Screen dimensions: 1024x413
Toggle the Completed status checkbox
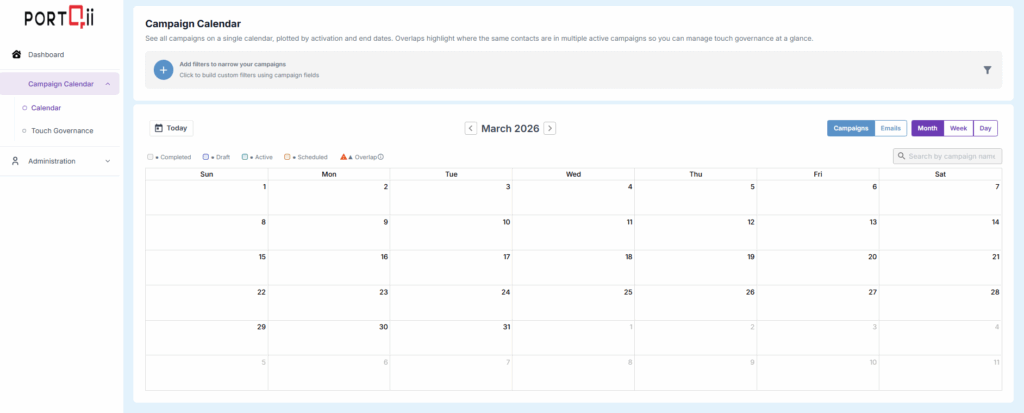point(150,157)
